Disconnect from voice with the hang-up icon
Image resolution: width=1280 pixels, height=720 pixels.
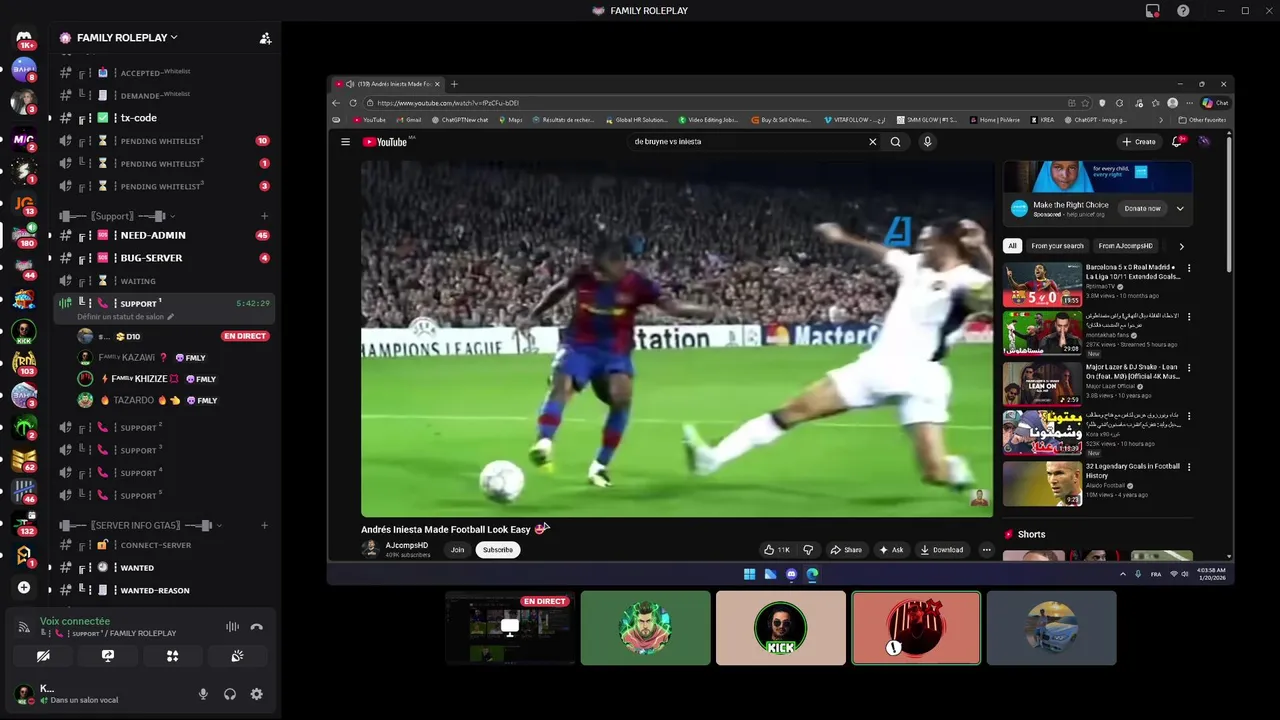point(256,627)
